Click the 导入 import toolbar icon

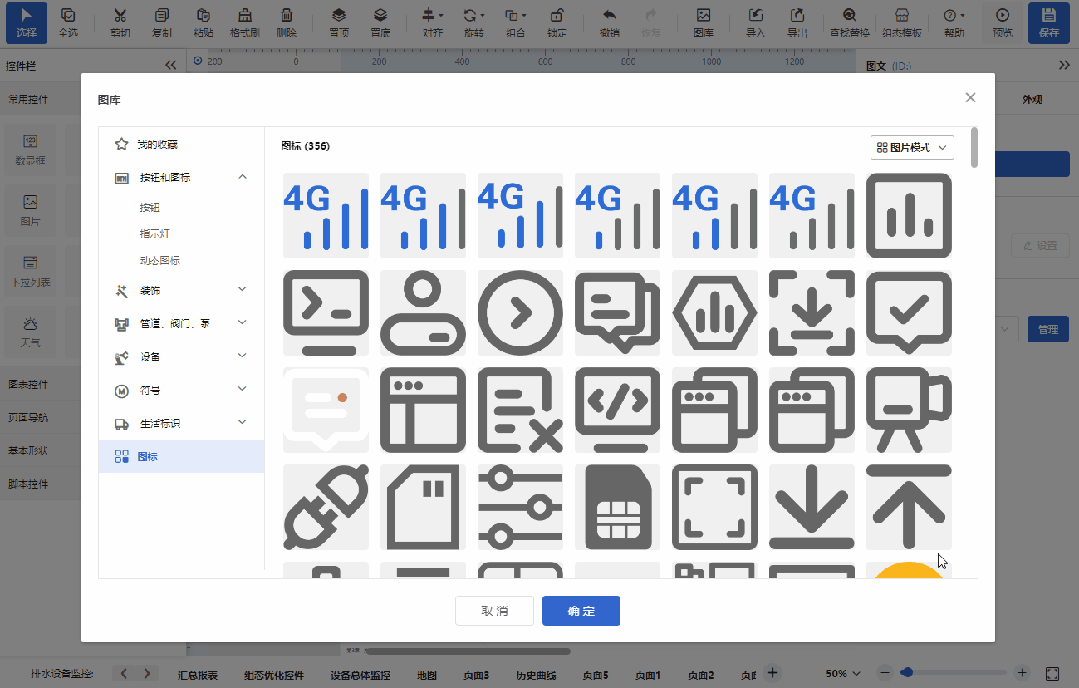(x=756, y=22)
